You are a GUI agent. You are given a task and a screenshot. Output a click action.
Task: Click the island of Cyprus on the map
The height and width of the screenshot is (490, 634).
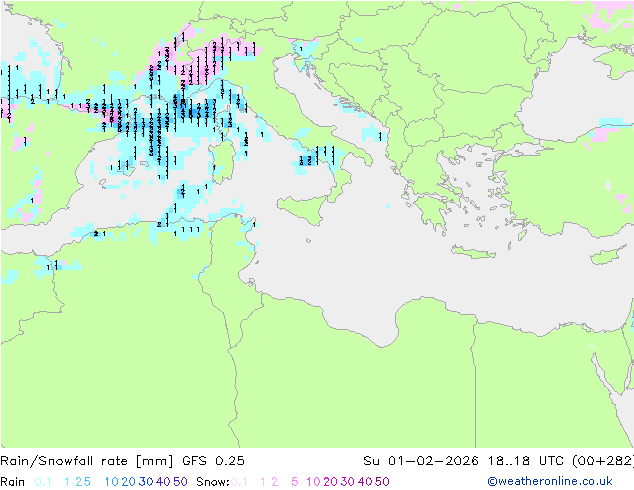pyautogui.click(x=607, y=256)
